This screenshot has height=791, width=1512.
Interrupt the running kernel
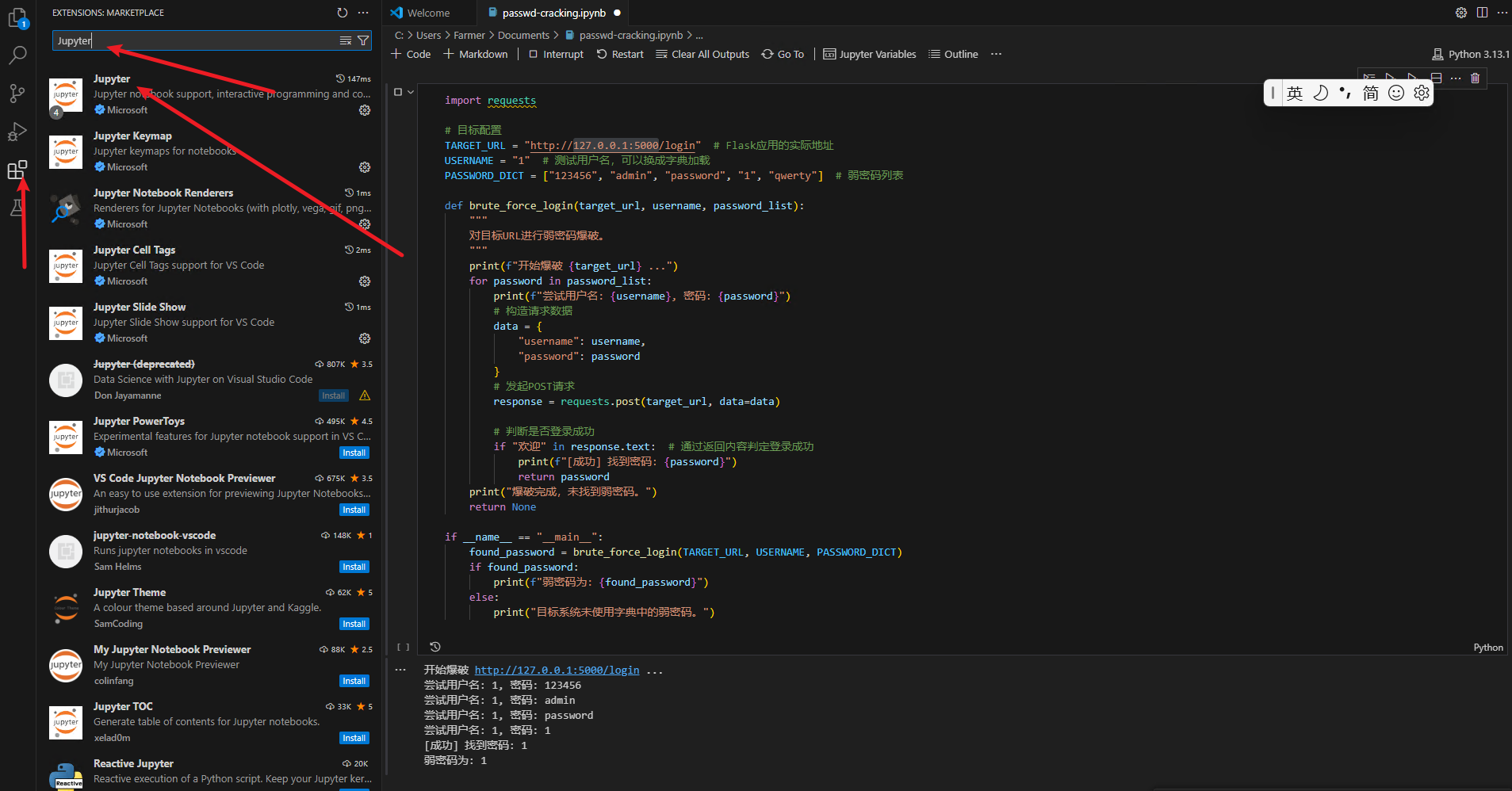coord(556,54)
